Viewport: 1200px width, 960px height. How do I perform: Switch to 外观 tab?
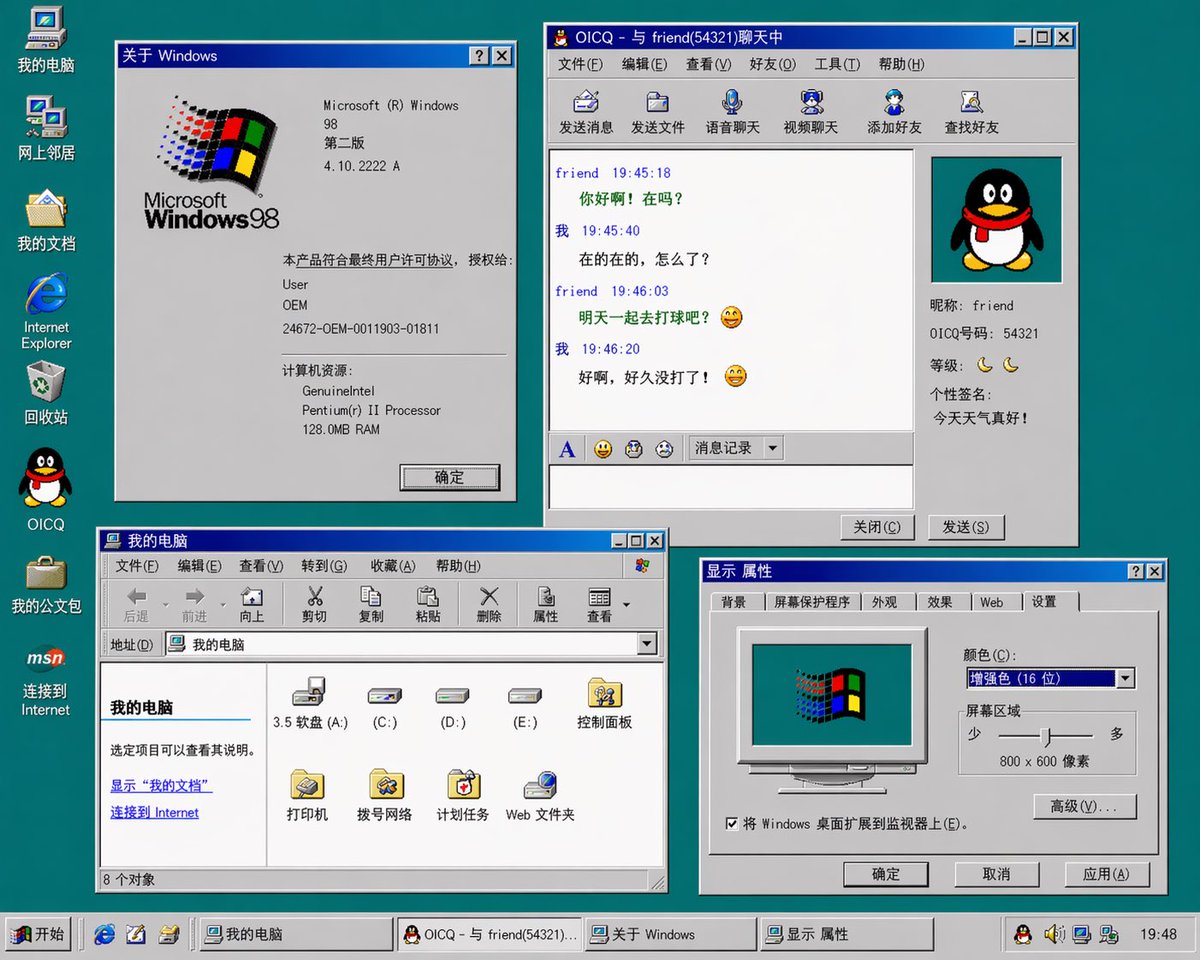884,602
